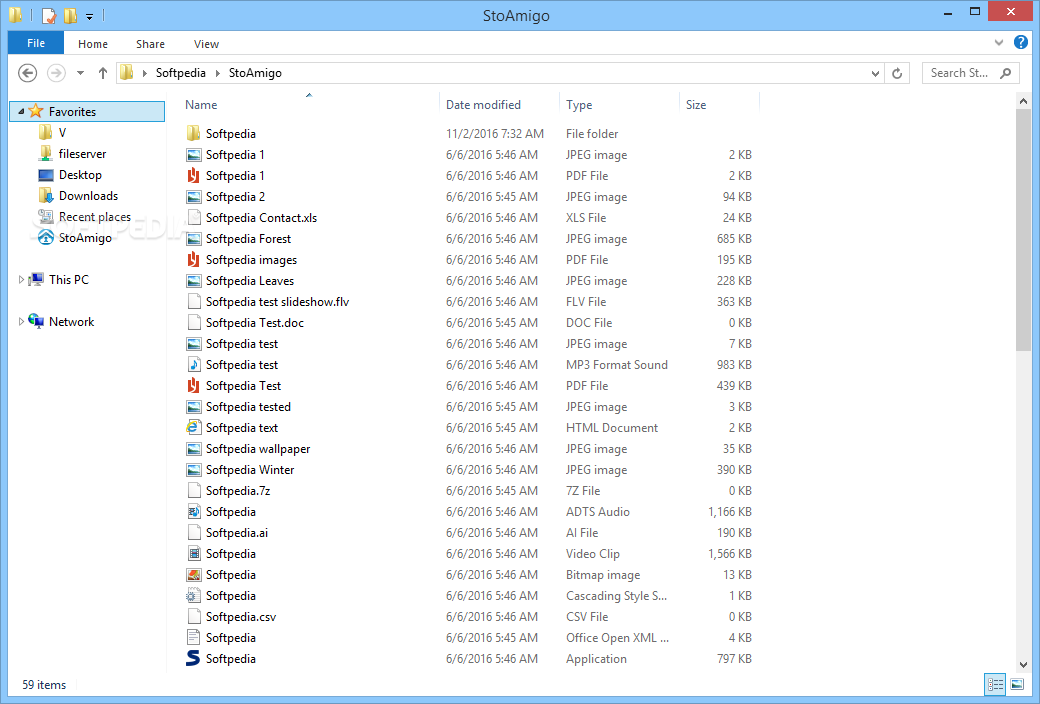Screen dimensions: 1040x704
Task: Select the Softpedia ADTS Audio icon
Action: [194, 512]
